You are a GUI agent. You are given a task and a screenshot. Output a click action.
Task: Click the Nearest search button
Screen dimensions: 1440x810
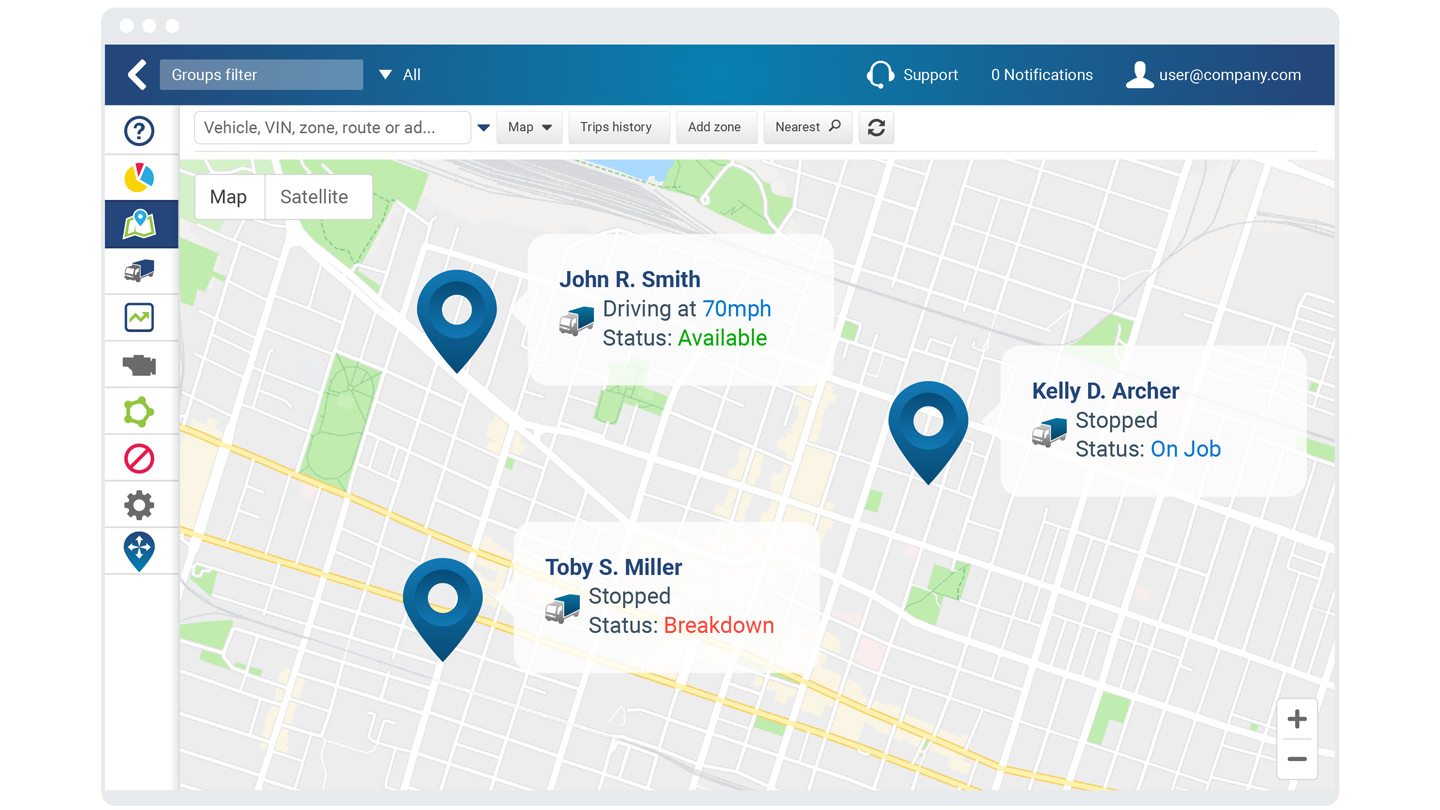pos(807,127)
